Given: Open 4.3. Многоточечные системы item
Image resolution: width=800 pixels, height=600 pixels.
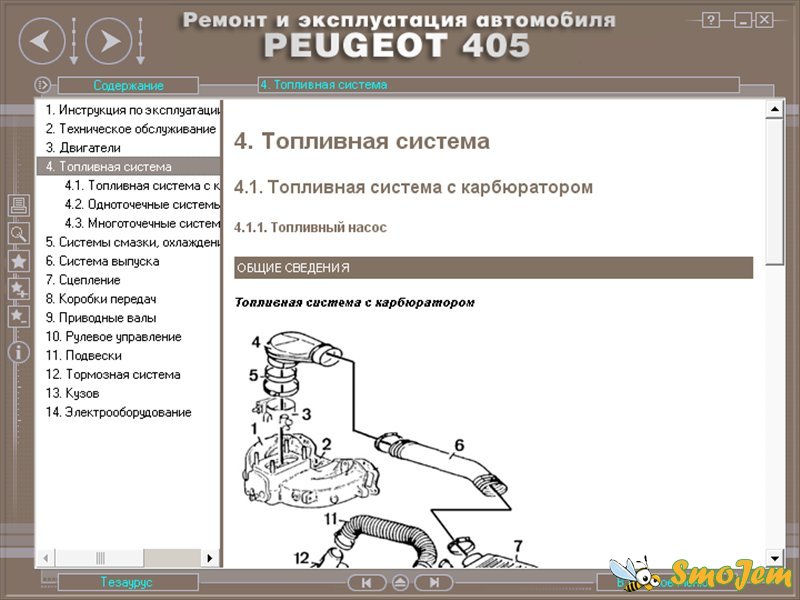Looking at the screenshot, I should pos(142,223).
